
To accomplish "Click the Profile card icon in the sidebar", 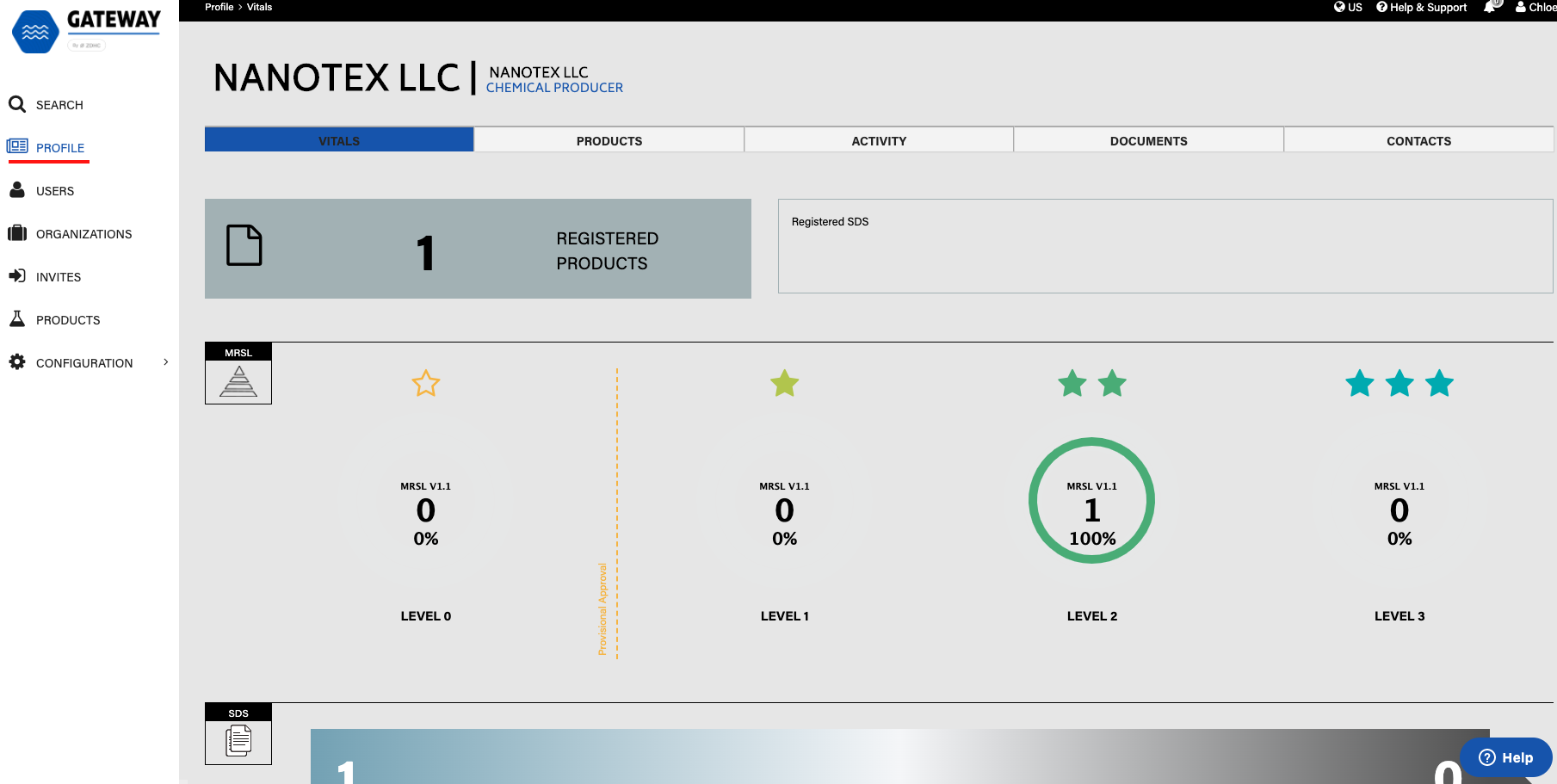I will click(17, 146).
